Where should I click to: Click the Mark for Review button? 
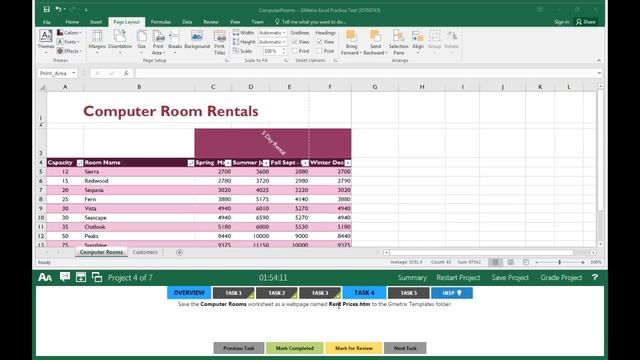[x=353, y=348]
